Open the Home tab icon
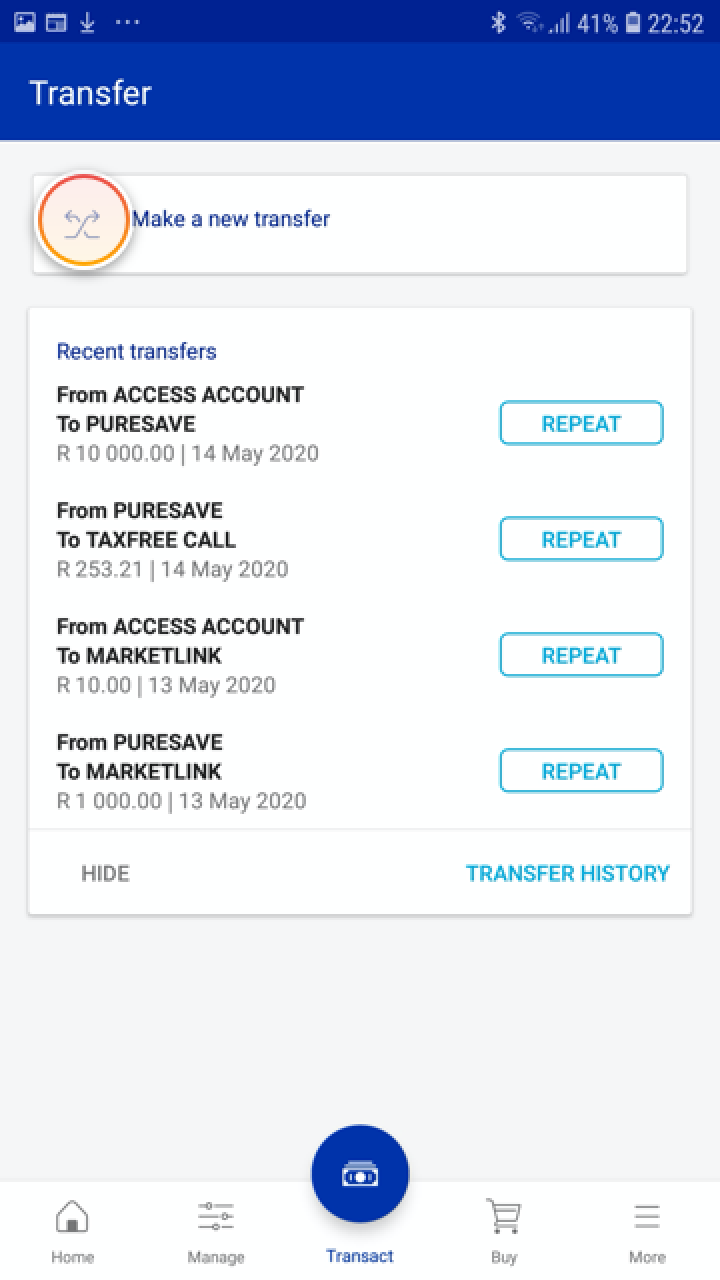Viewport: 720px width, 1280px height. [72, 1217]
